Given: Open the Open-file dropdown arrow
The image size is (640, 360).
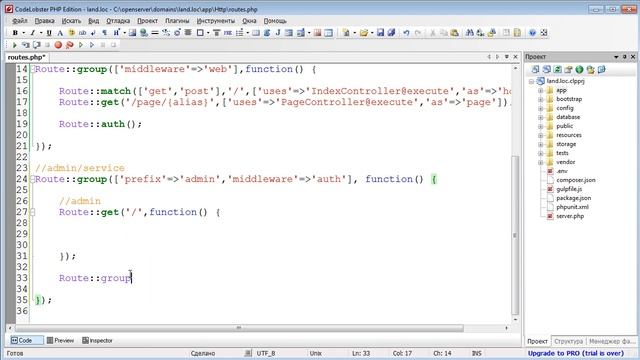Looking at the screenshot, I should point(372,33).
